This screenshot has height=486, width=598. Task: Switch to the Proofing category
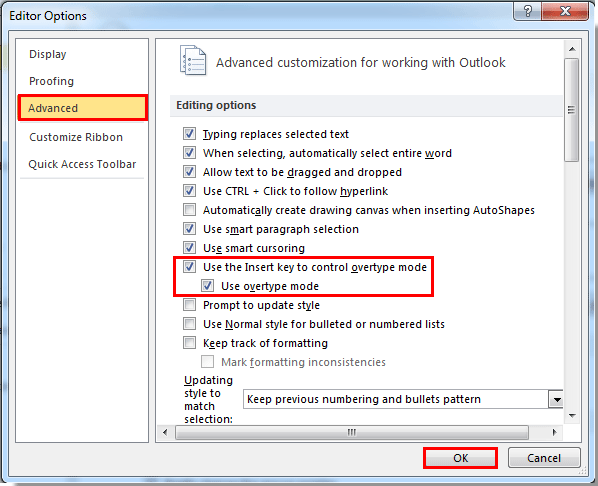[x=51, y=81]
